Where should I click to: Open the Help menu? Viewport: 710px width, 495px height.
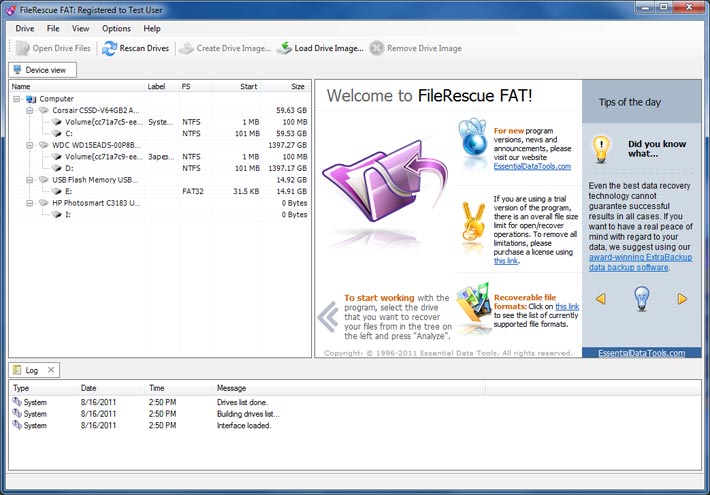click(x=152, y=29)
